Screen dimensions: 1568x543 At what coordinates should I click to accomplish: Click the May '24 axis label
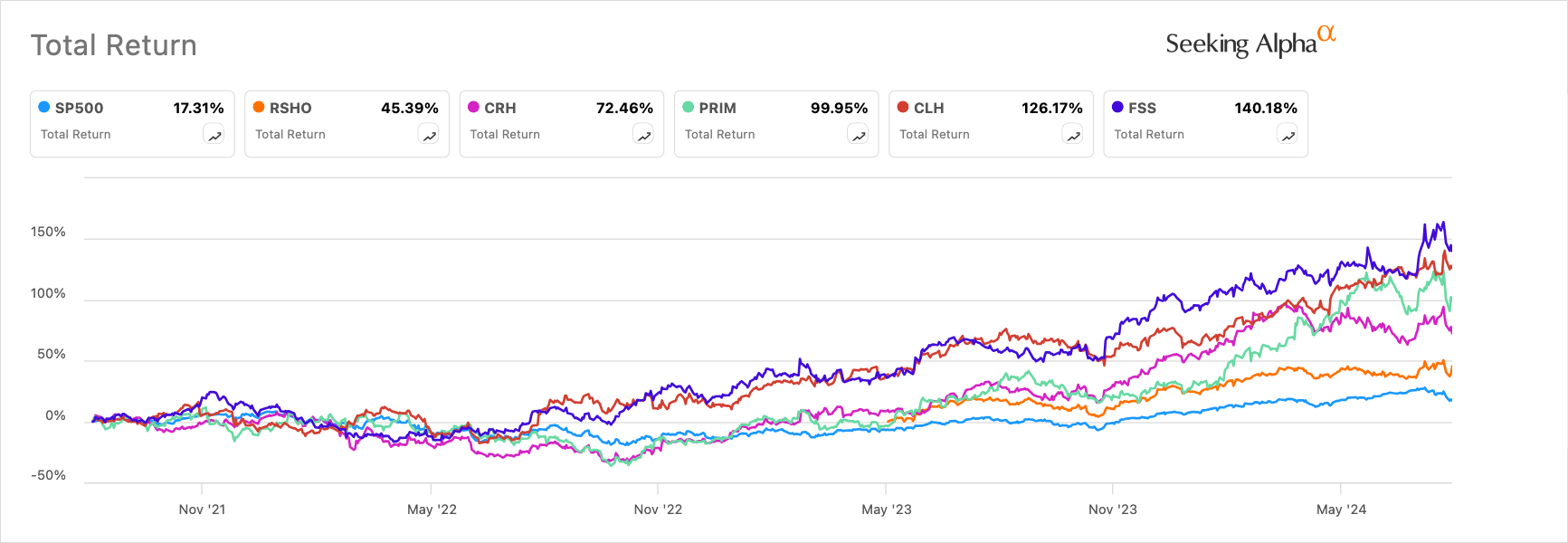pyautogui.click(x=1341, y=510)
